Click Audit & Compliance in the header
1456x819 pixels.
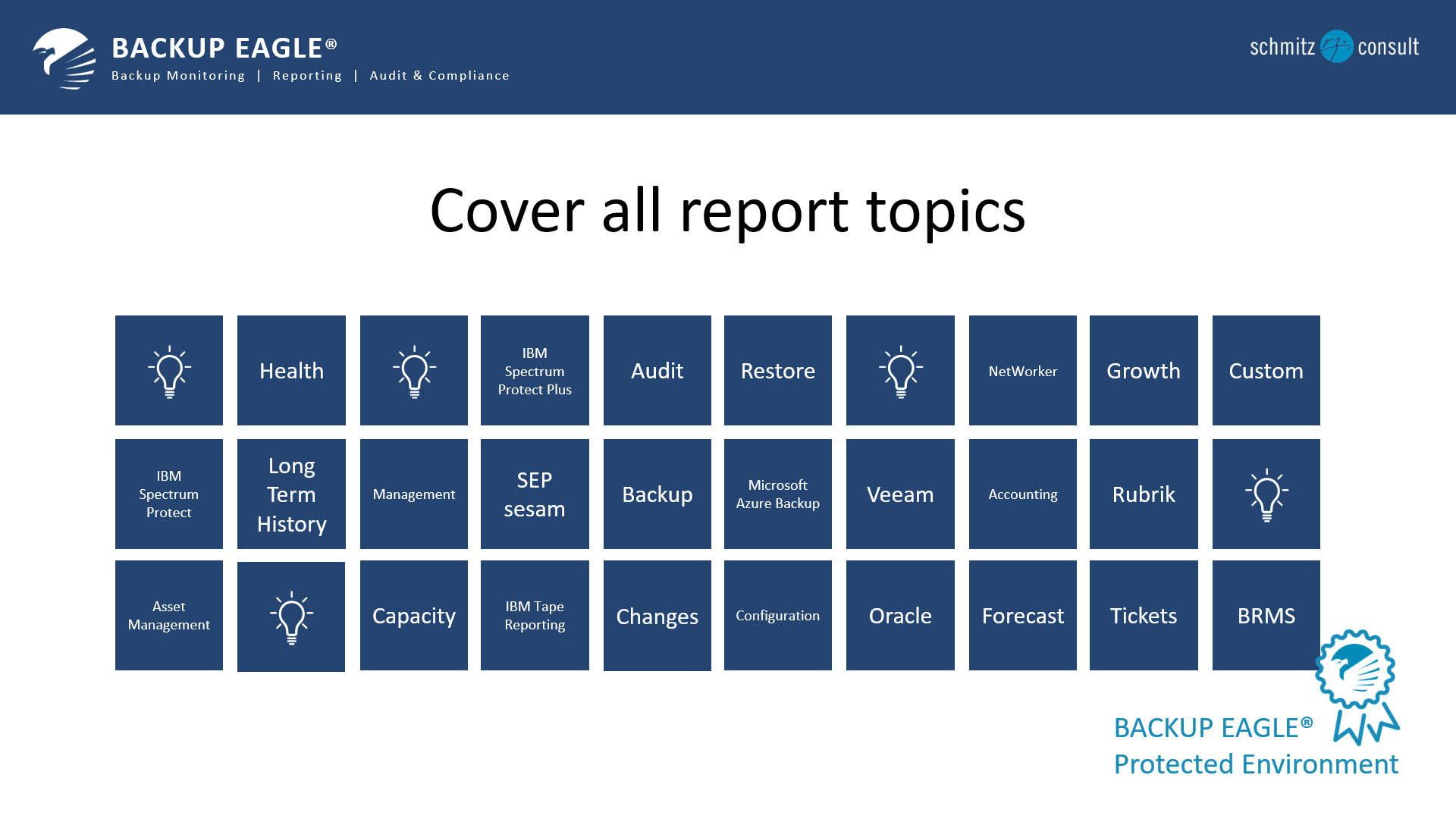pyautogui.click(x=439, y=76)
